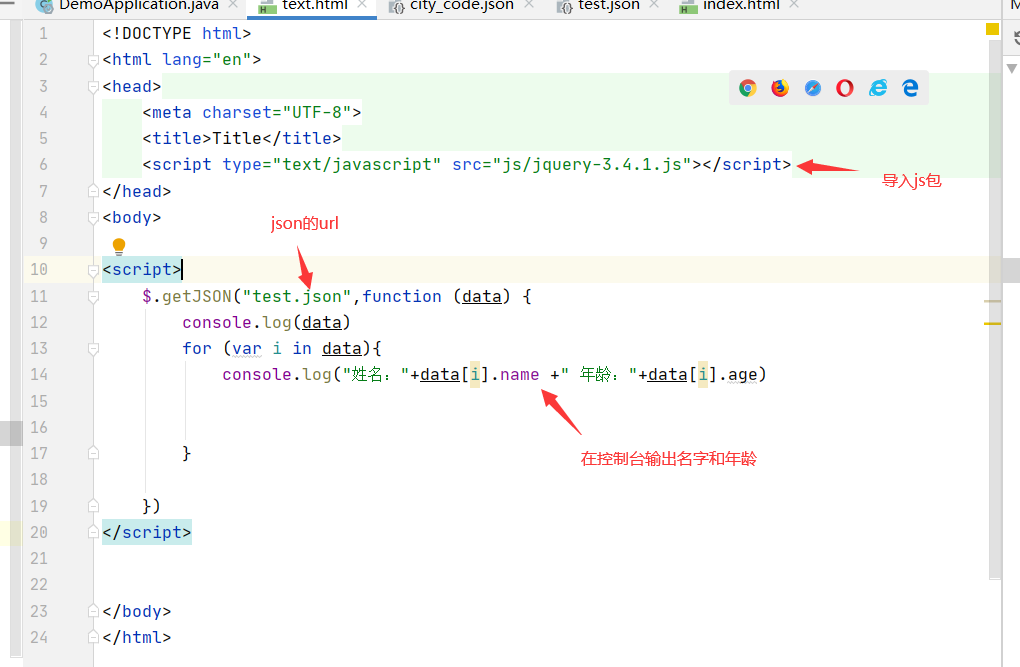Click the editor vertical scrollbar
The width and height of the screenshot is (1020, 667).
[x=995, y=309]
